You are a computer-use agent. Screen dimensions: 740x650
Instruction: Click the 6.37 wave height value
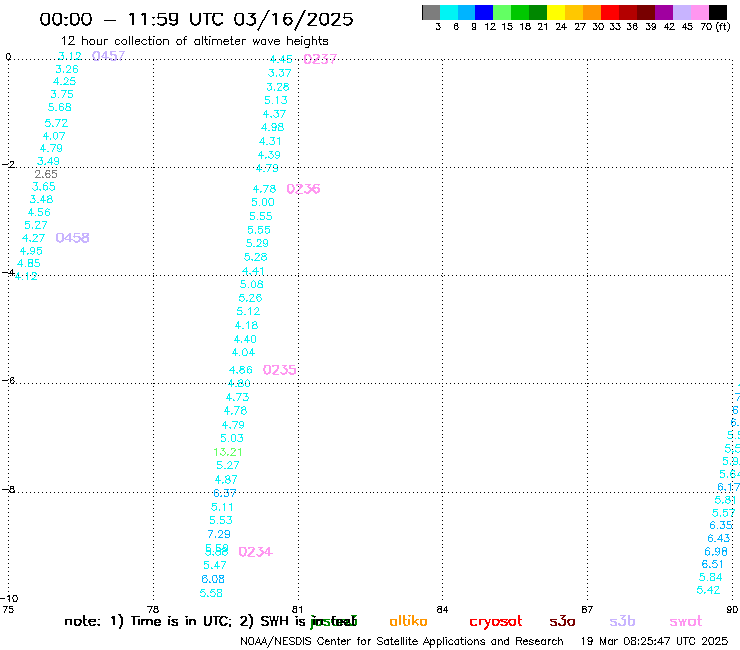pyautogui.click(x=225, y=493)
